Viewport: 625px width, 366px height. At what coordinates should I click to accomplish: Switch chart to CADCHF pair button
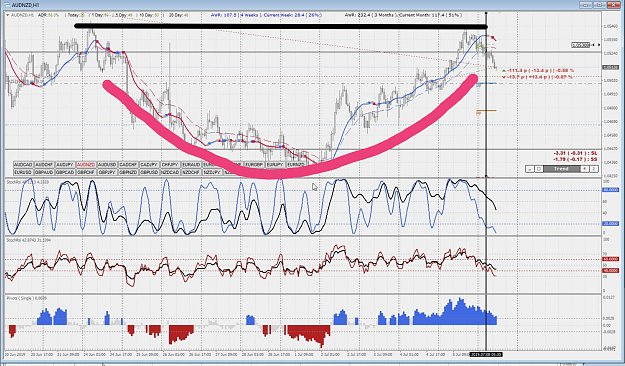128,165
